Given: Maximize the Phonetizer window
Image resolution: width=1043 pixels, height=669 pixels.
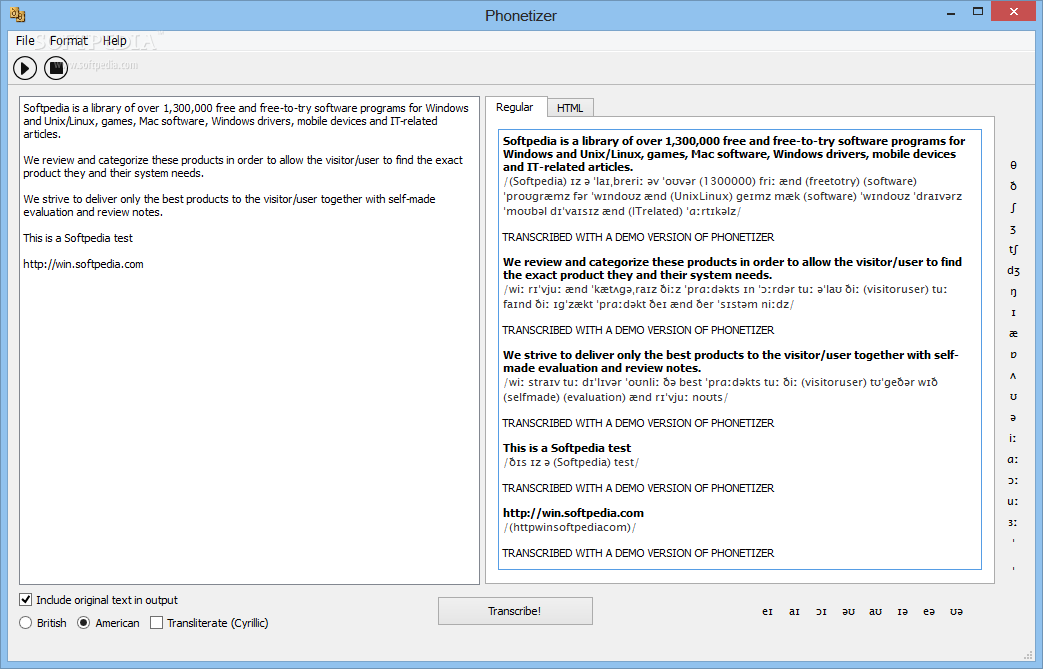Looking at the screenshot, I should 978,11.
